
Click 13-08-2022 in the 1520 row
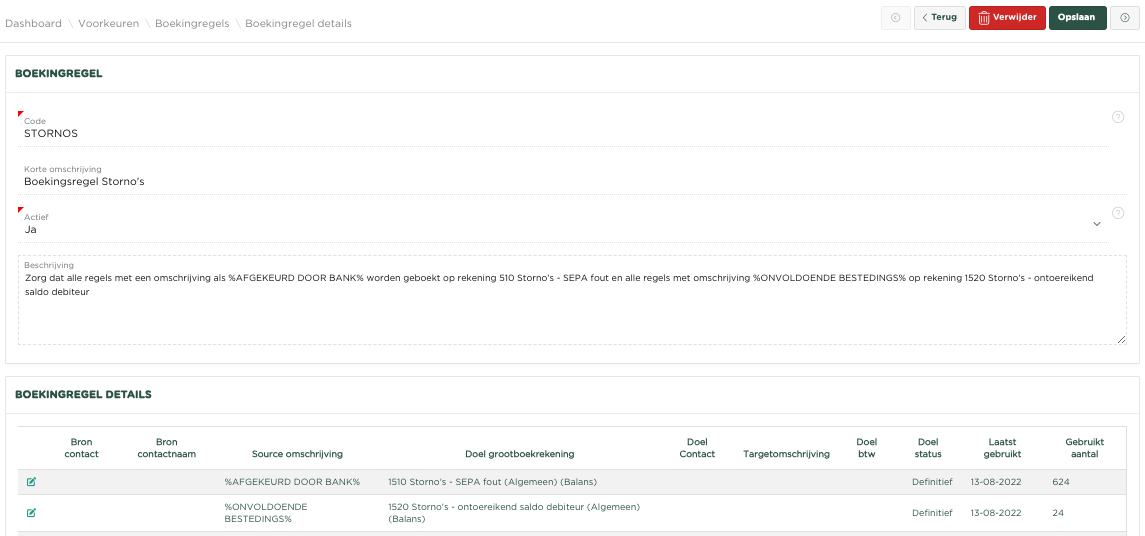[996, 513]
